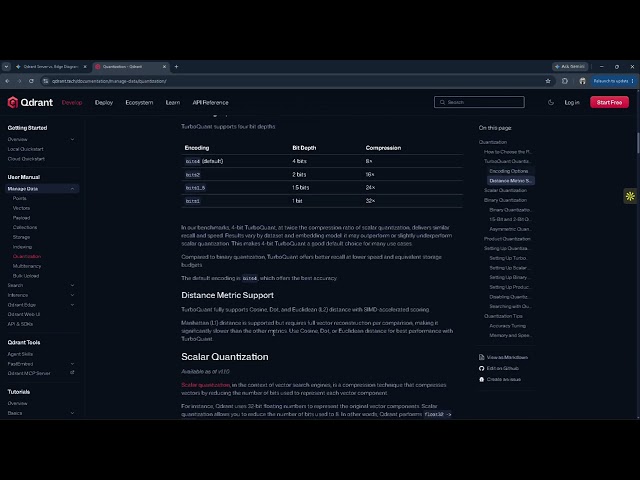
Task: Close the Quantization - Qdrant tab
Action: tap(164, 67)
